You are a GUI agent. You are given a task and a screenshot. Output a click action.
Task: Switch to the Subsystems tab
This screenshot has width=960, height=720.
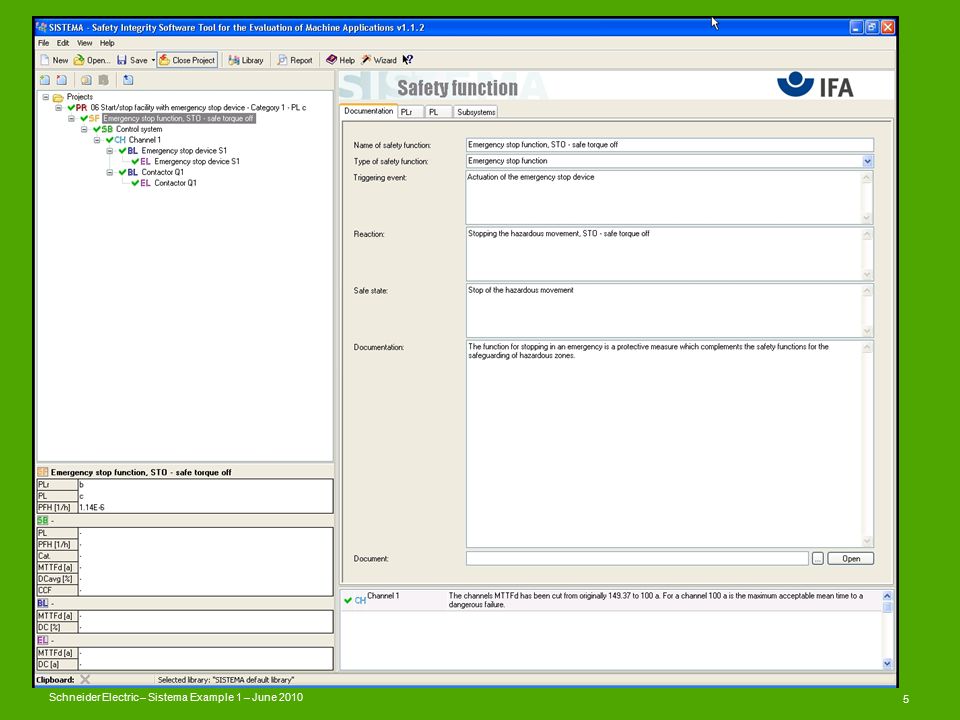[x=476, y=112]
